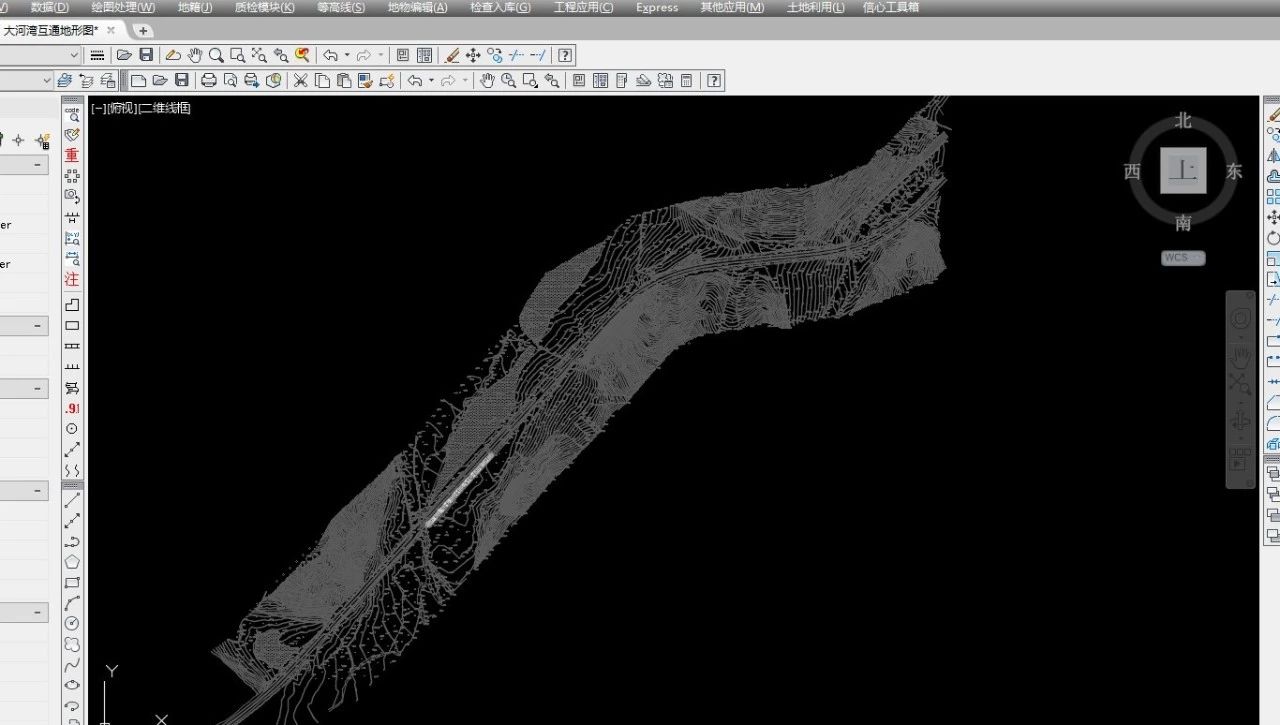The width and height of the screenshot is (1280, 725).
Task: Click the zoom extents icon in navigation bar
Action: 1240,385
